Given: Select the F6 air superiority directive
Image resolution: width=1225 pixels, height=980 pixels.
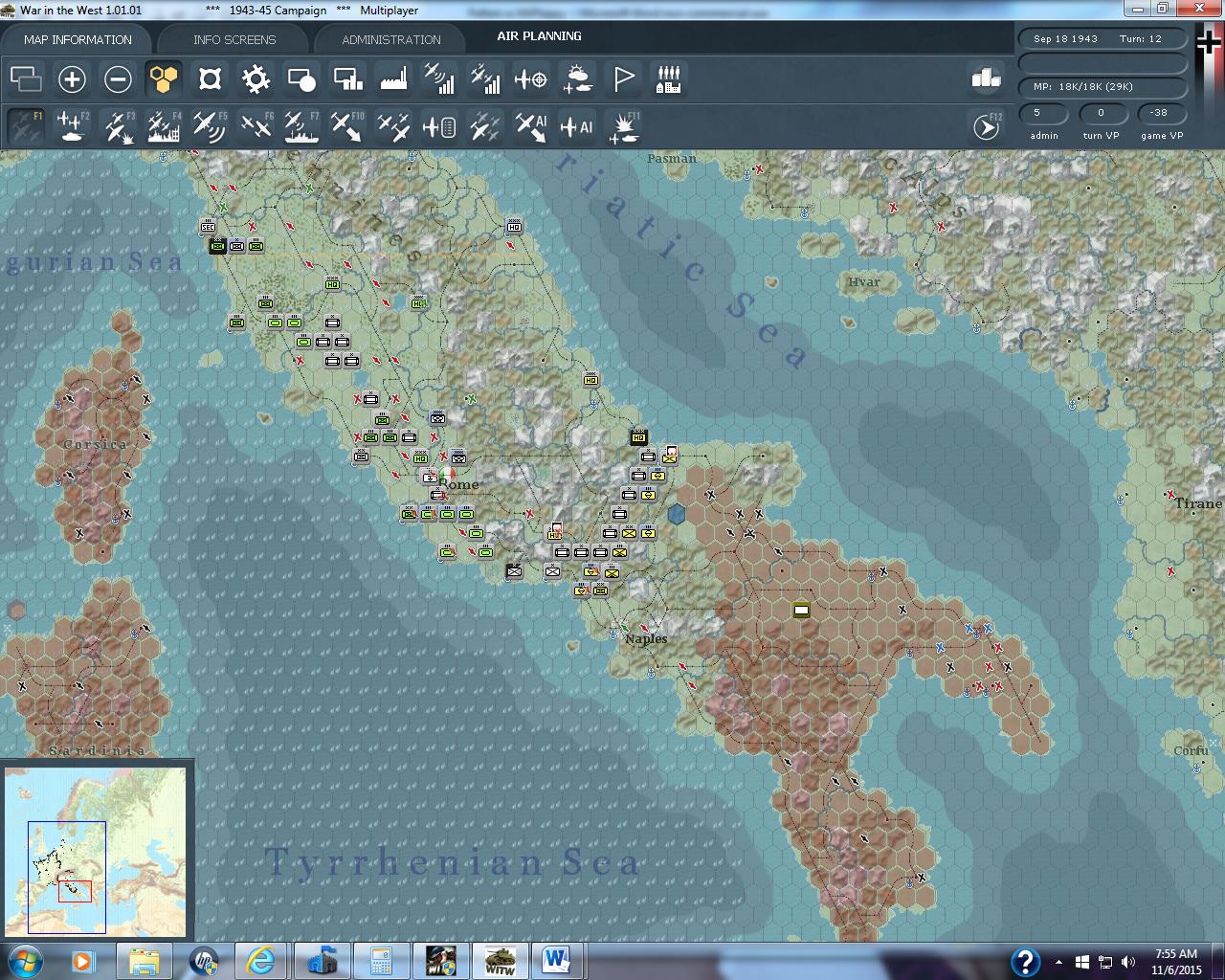Looking at the screenshot, I should pos(256,126).
